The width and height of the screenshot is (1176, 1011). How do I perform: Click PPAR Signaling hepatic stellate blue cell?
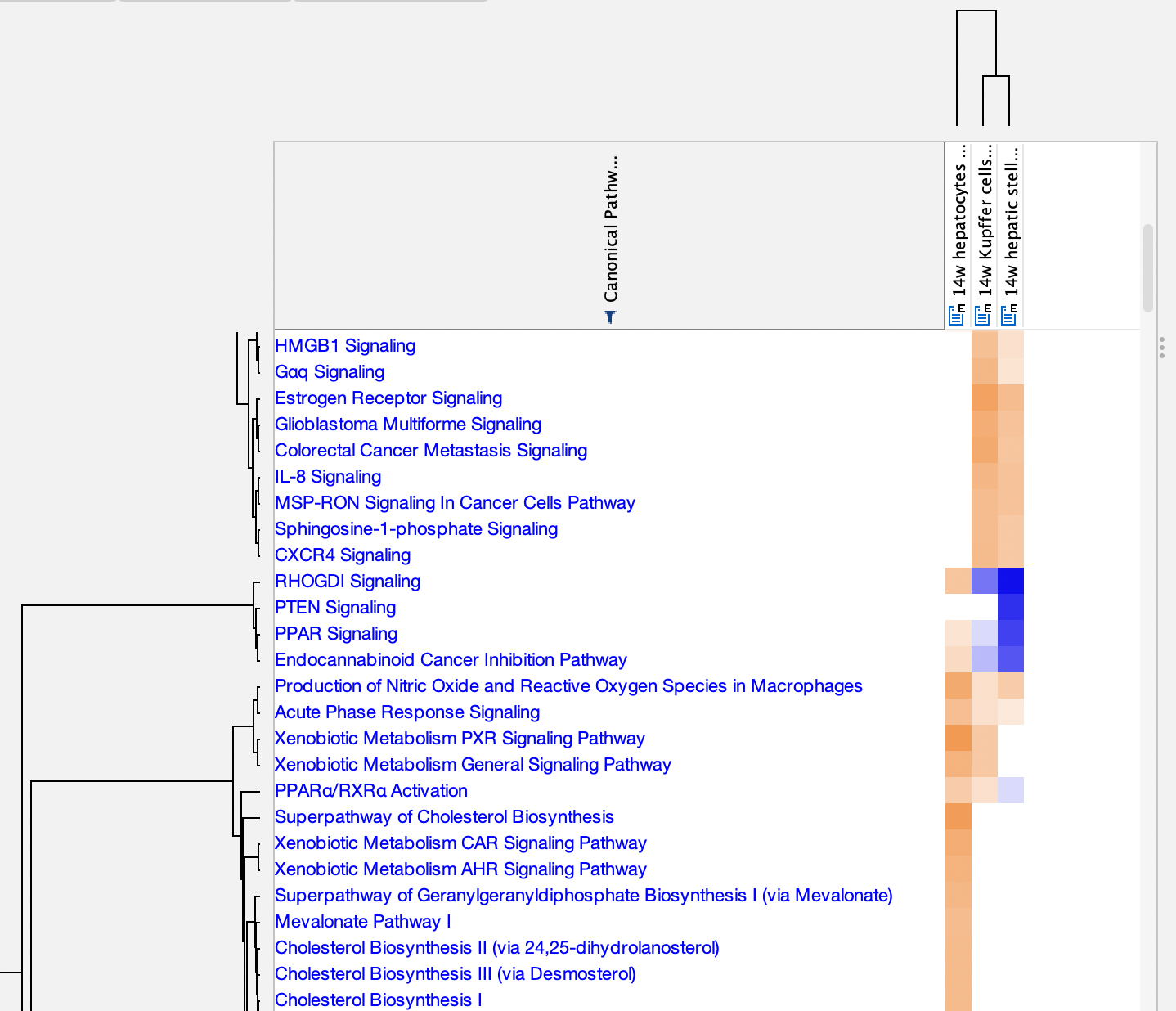(x=1011, y=633)
